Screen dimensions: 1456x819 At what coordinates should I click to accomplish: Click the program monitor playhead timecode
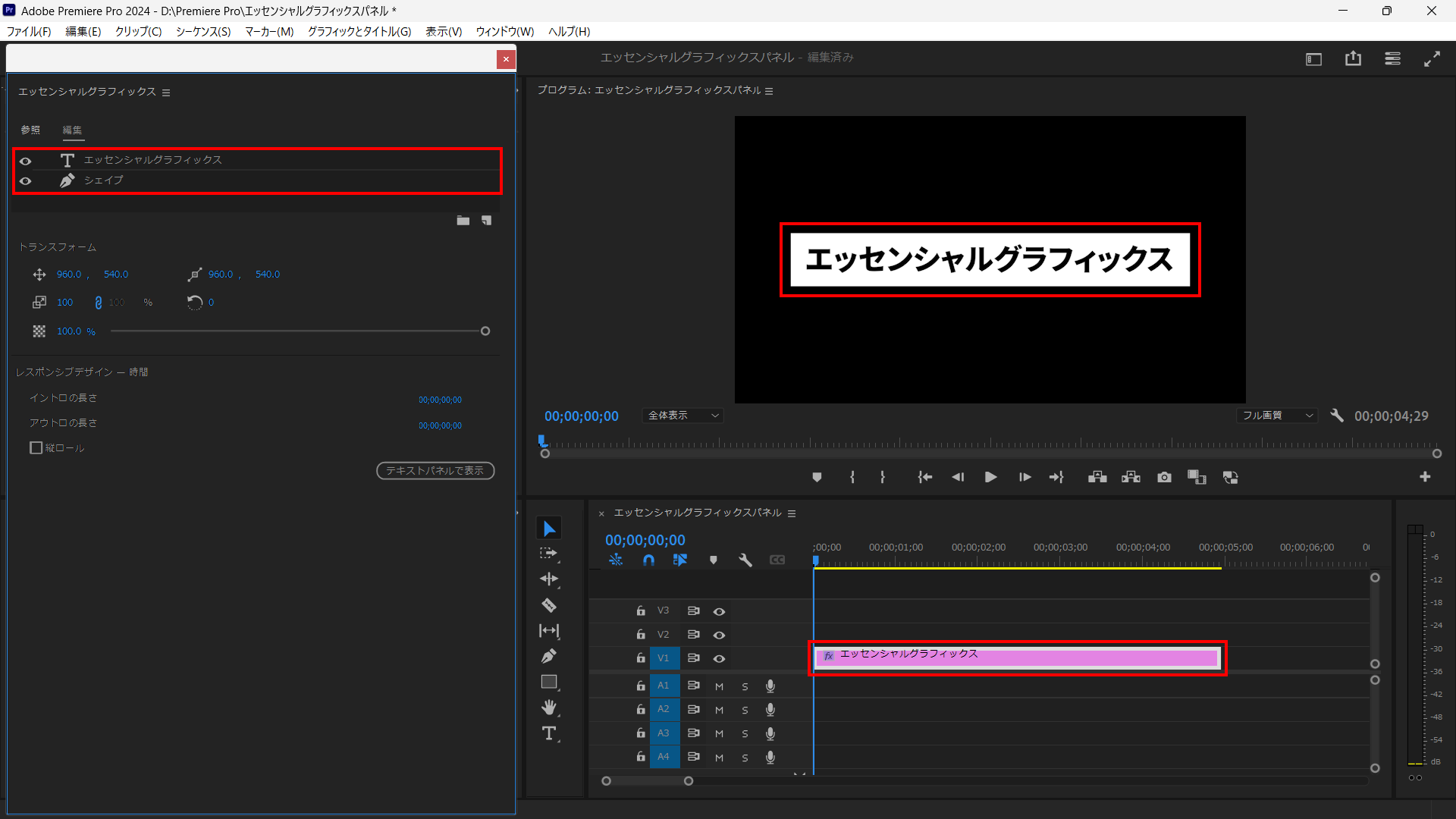click(582, 416)
